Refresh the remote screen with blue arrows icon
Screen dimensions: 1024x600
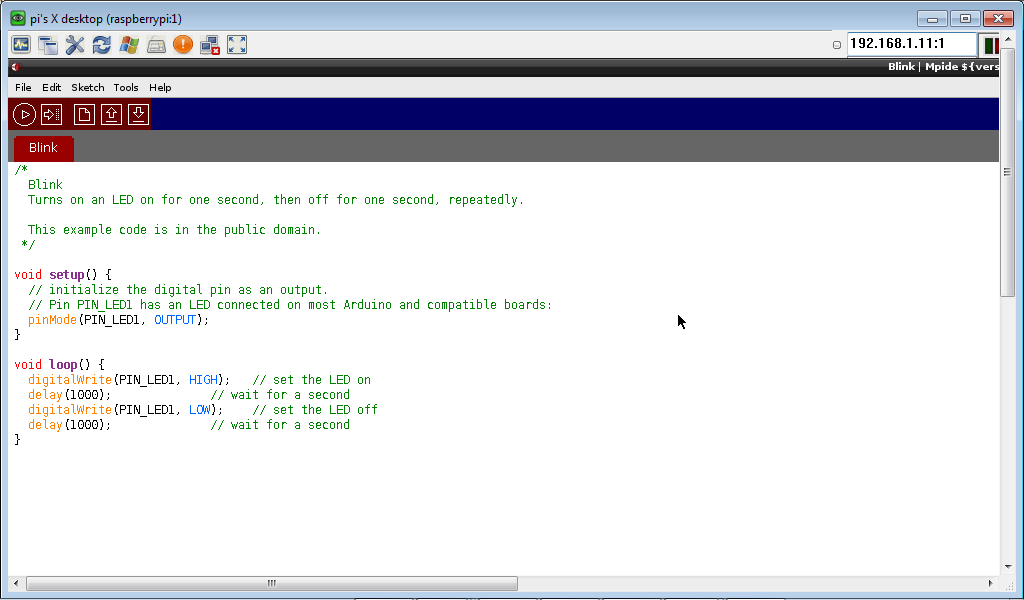click(102, 44)
